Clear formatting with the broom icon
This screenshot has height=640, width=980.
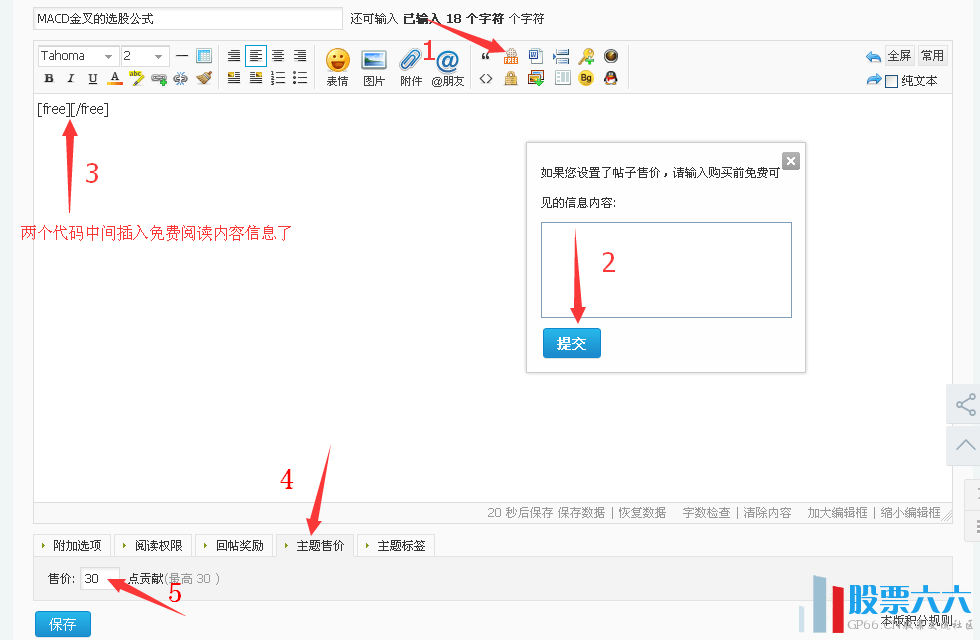(x=206, y=78)
